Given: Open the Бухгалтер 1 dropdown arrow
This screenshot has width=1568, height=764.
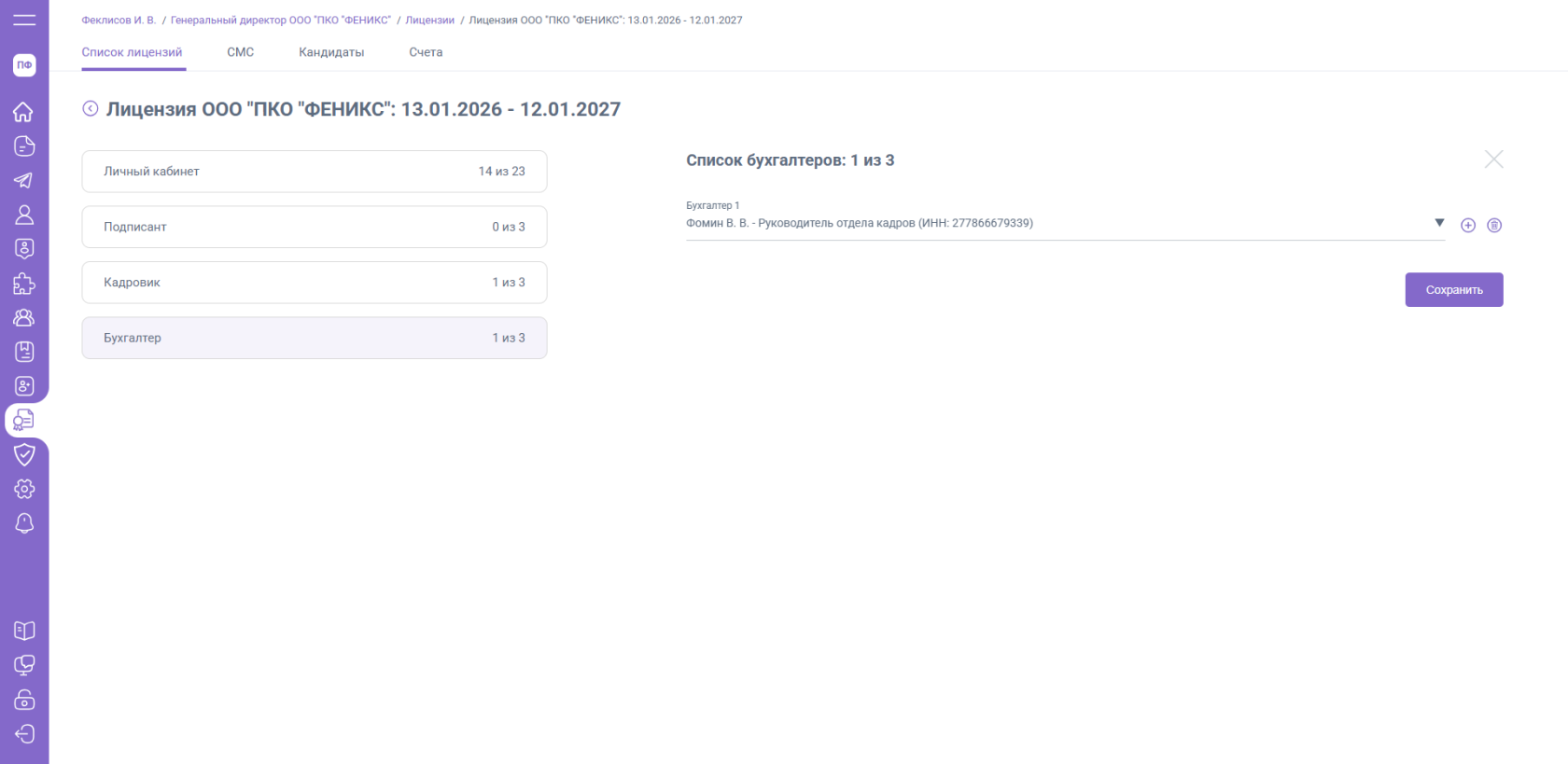Looking at the screenshot, I should coord(1439,223).
